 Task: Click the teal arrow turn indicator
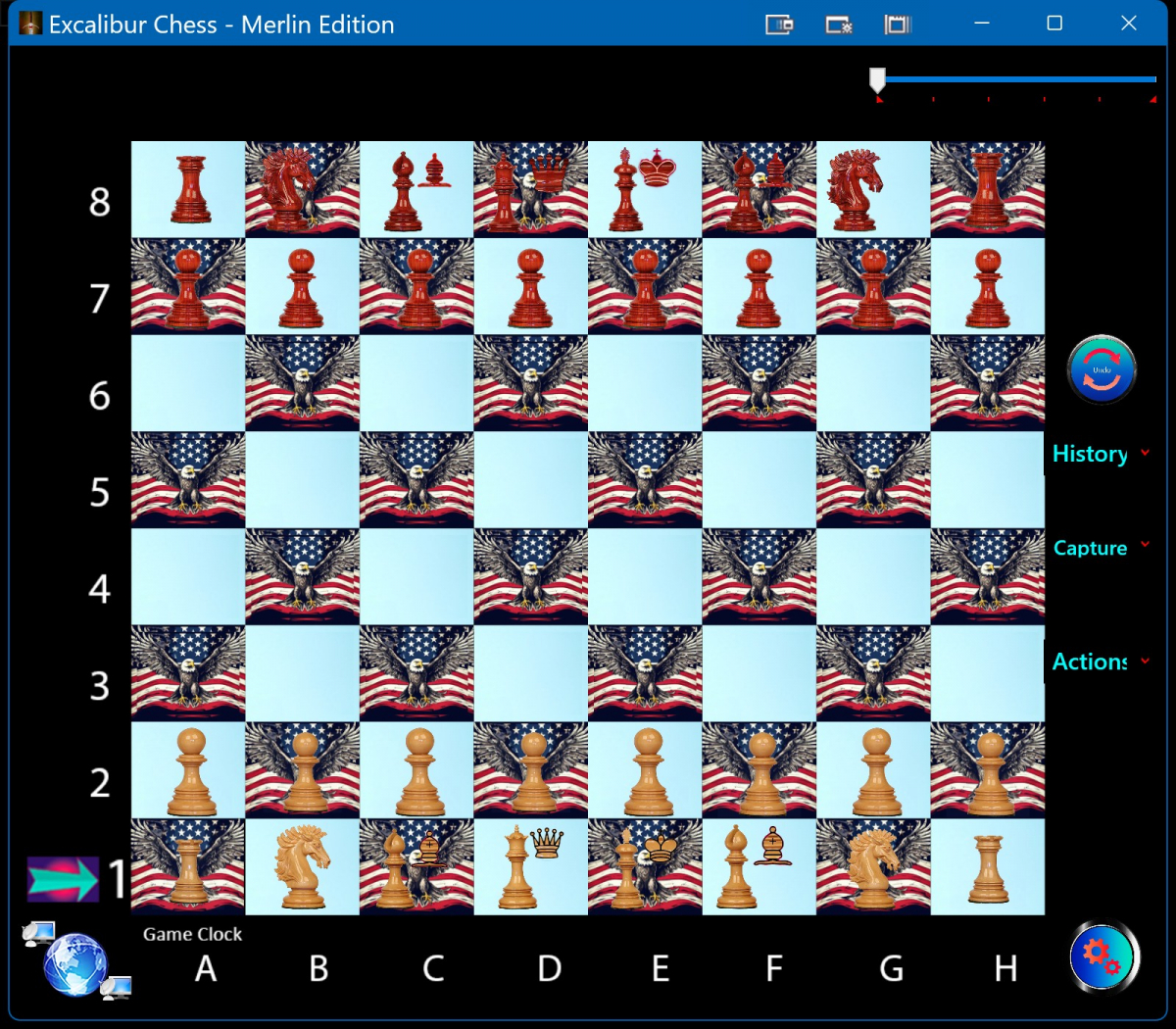click(63, 879)
